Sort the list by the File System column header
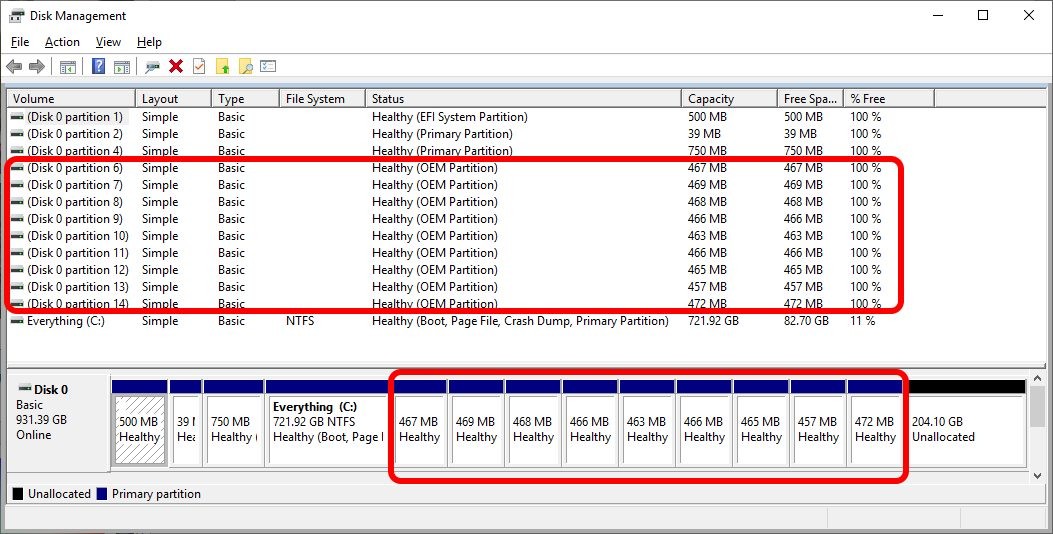 tap(315, 99)
